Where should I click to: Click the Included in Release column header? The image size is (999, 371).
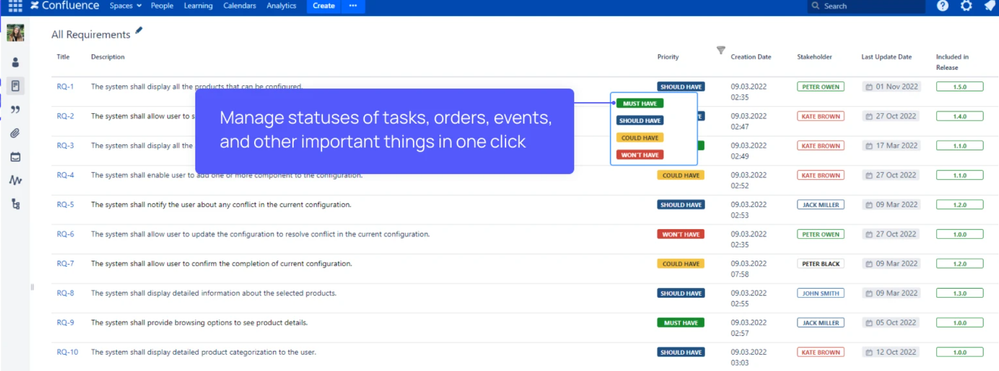click(x=952, y=62)
